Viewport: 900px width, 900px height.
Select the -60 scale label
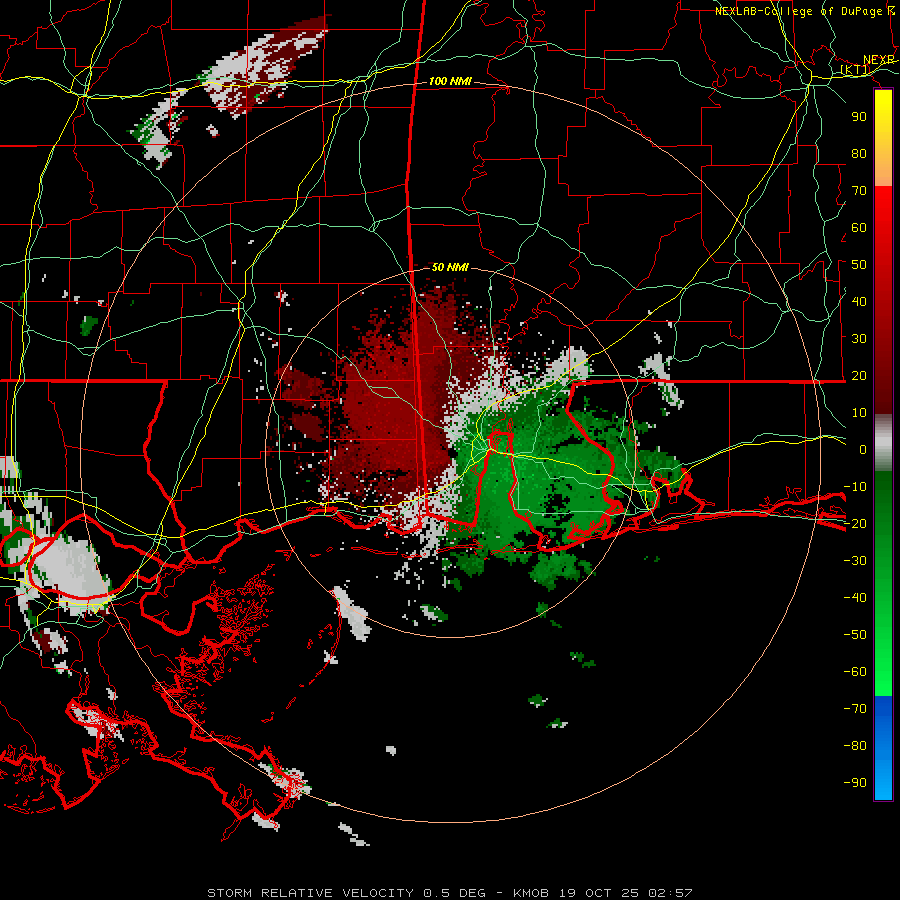click(x=855, y=672)
